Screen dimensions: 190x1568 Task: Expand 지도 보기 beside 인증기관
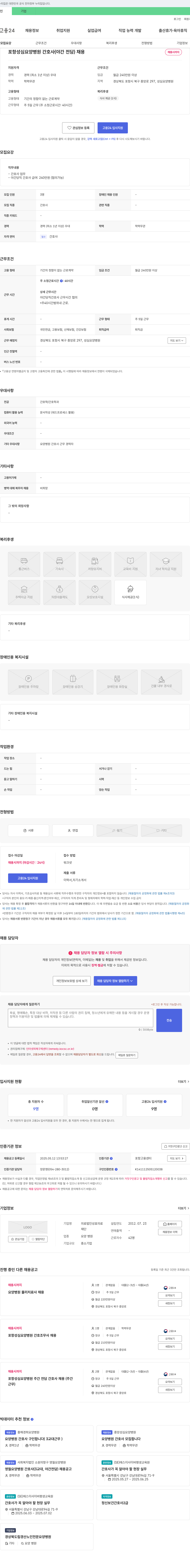tap(177, 1158)
